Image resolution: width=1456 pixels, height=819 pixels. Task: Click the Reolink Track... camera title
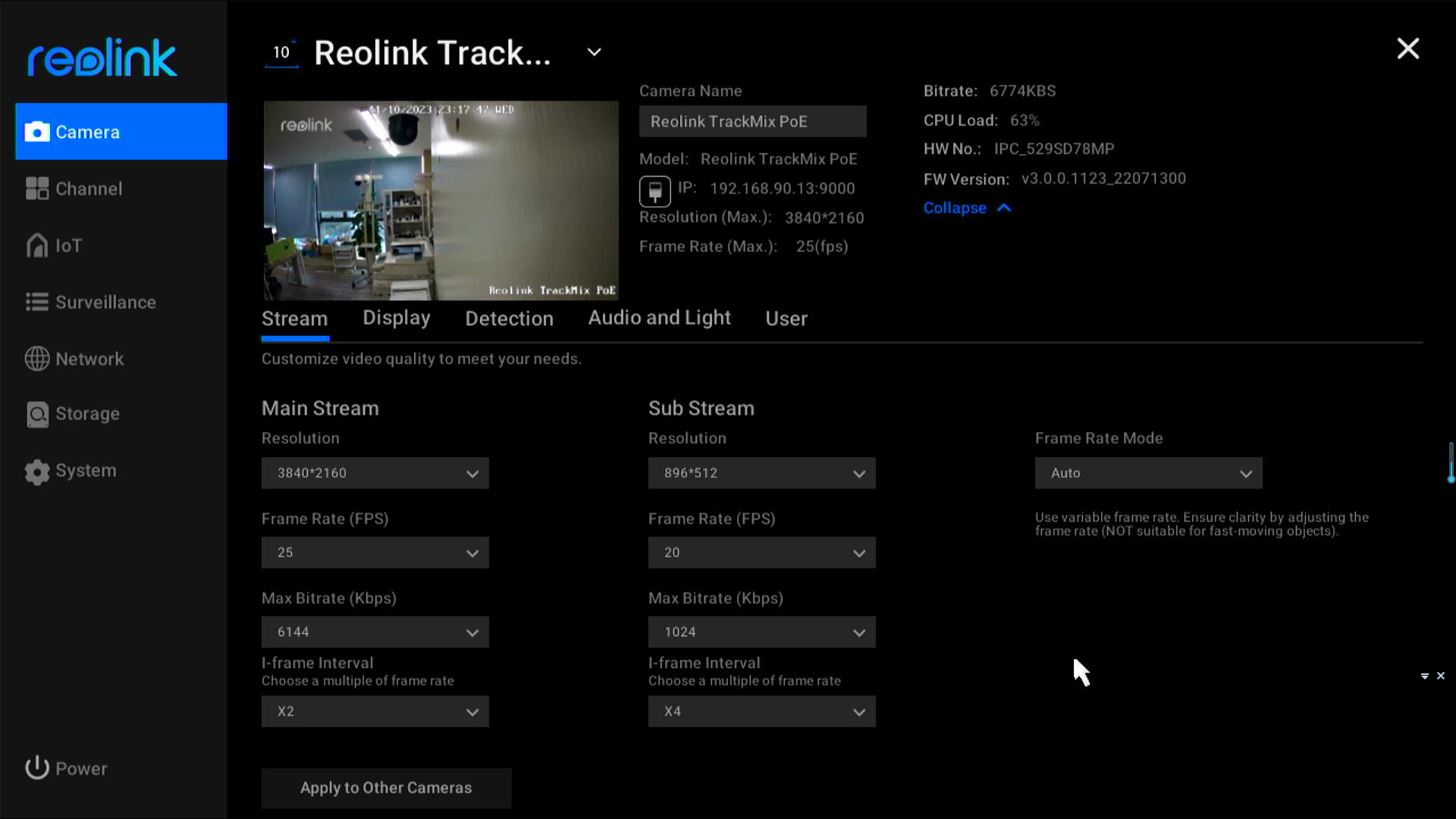(x=433, y=53)
